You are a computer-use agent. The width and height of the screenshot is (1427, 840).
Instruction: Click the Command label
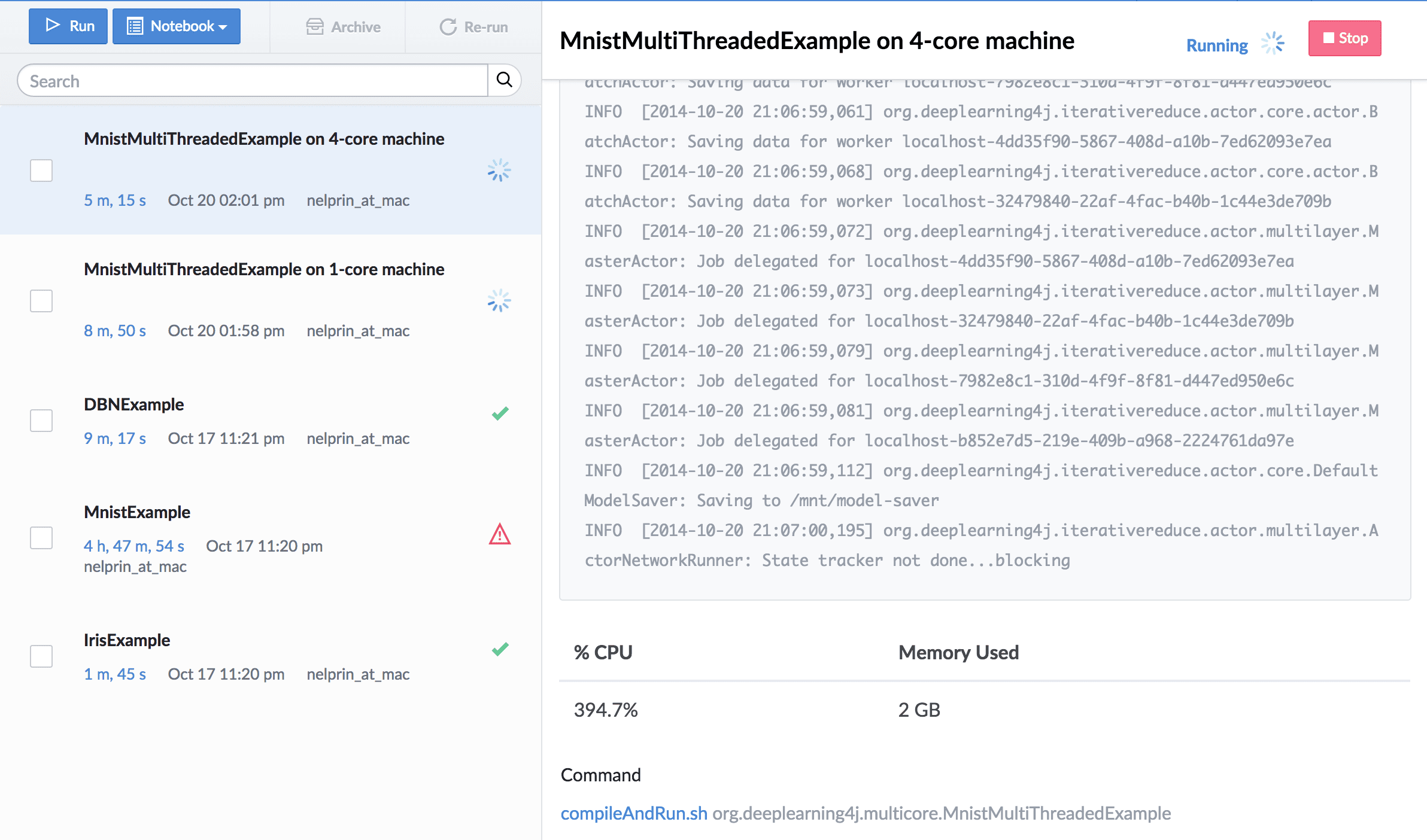tap(600, 775)
